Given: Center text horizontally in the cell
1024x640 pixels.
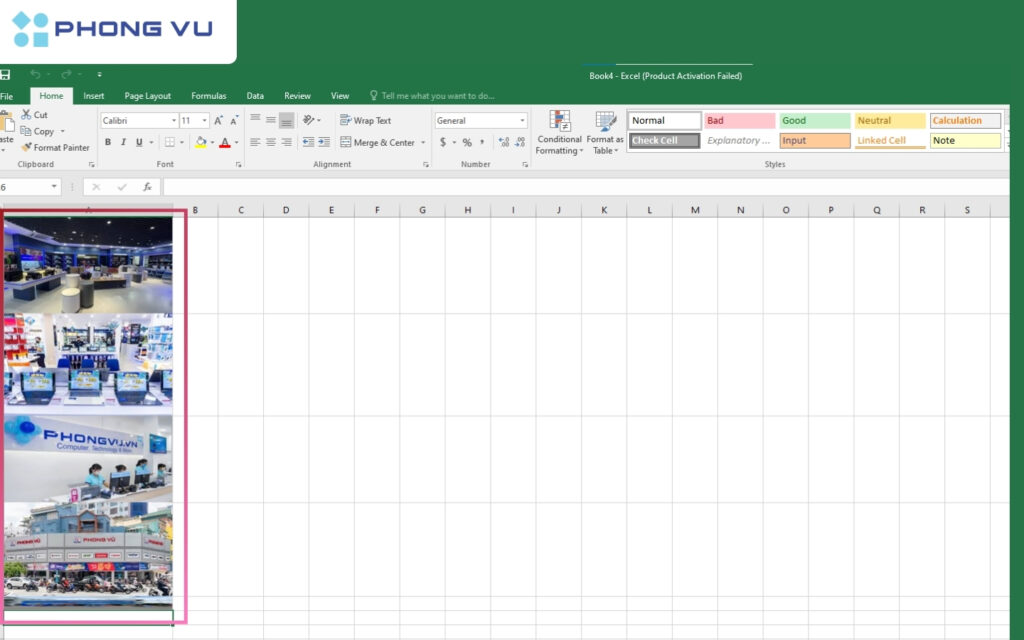Looking at the screenshot, I should [270, 142].
